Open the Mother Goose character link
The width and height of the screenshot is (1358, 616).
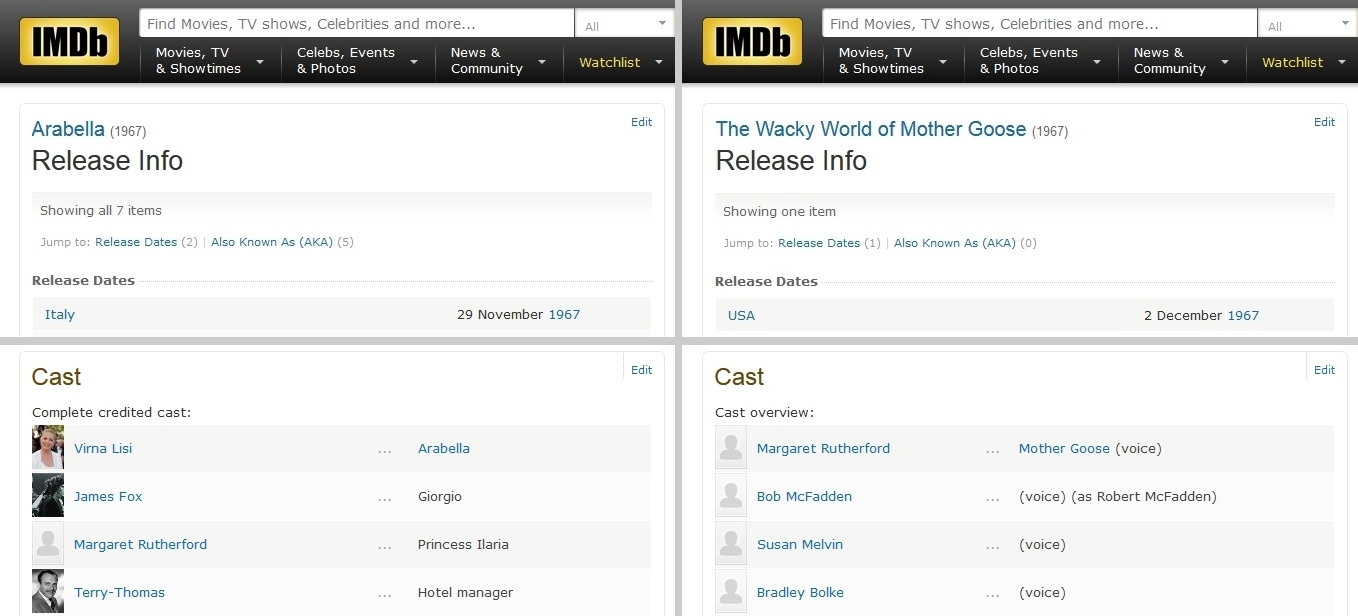point(1063,448)
